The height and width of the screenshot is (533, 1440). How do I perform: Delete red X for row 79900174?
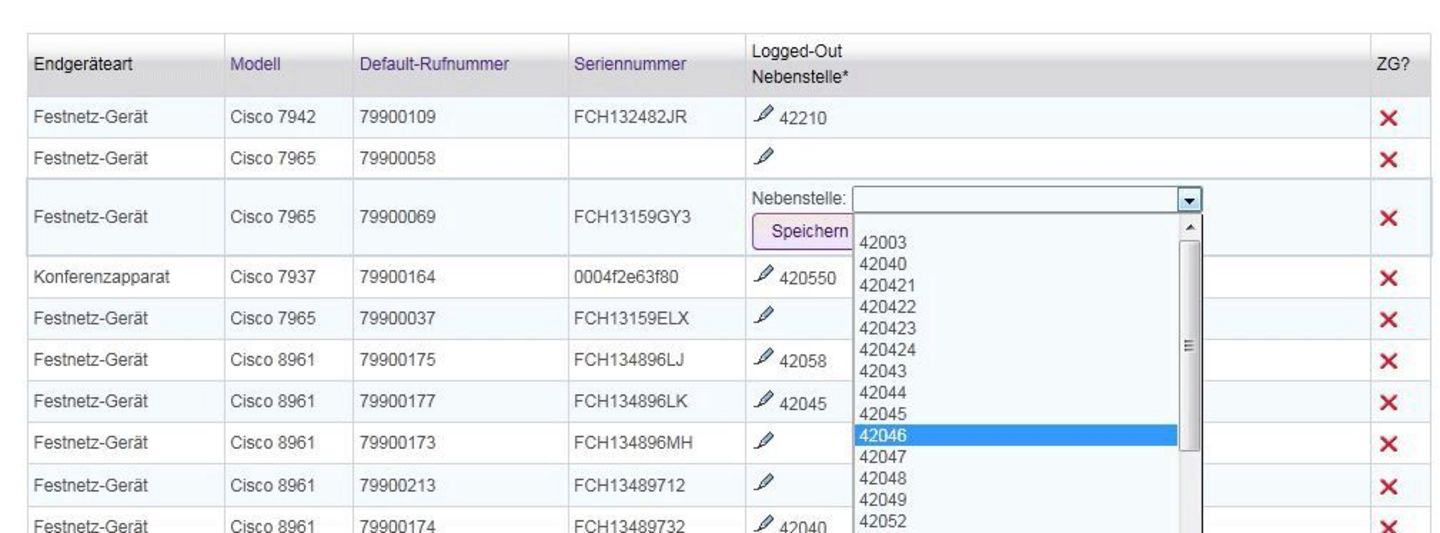pyautogui.click(x=1388, y=525)
